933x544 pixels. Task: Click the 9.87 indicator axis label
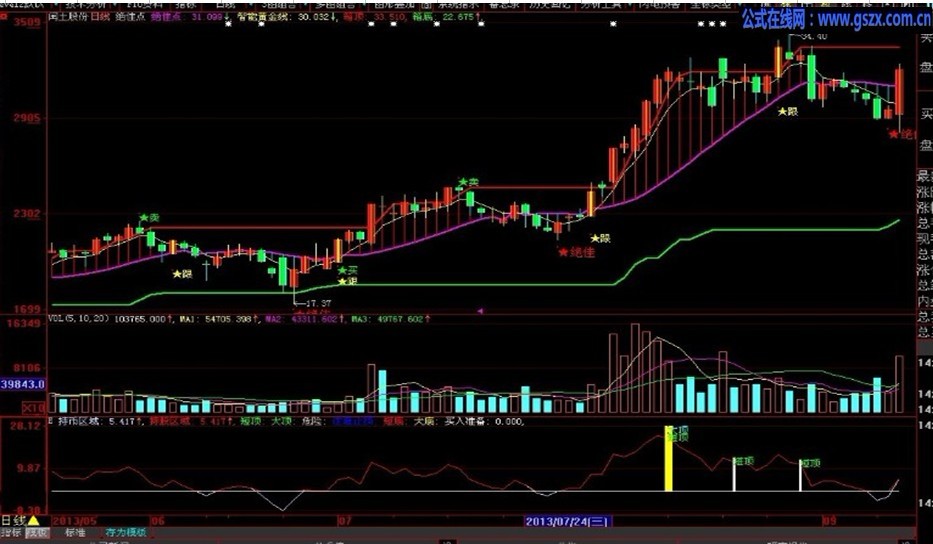point(28,468)
